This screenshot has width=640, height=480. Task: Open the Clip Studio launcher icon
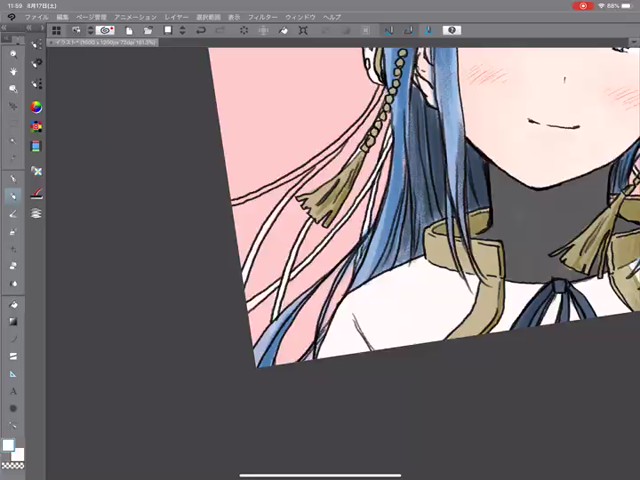point(105,31)
